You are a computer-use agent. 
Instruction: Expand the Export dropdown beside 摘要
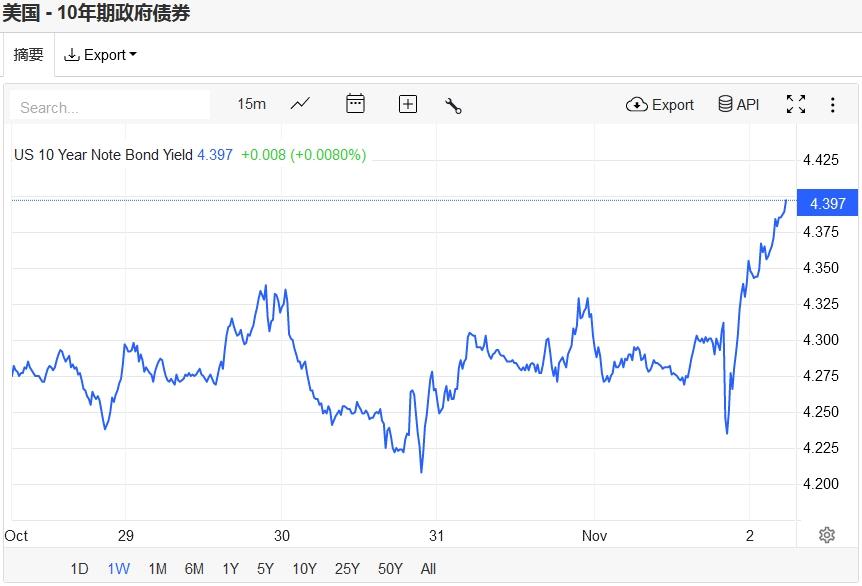pos(100,55)
